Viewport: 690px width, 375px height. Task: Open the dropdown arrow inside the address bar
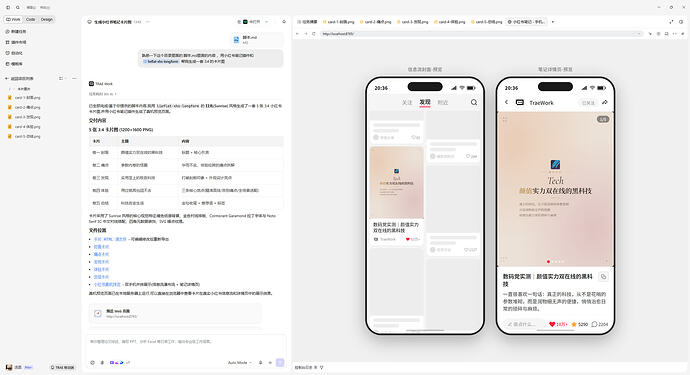(639, 33)
